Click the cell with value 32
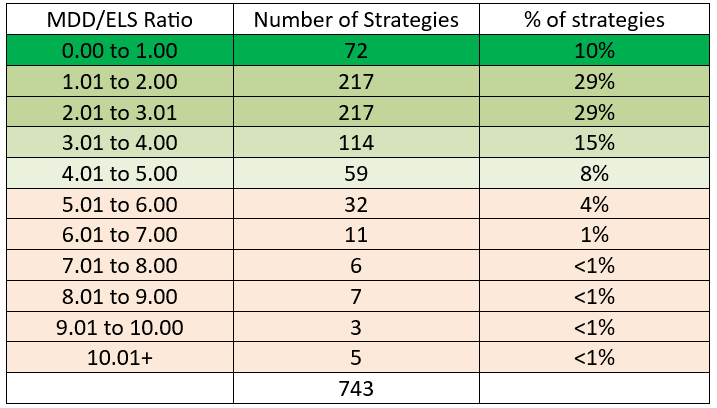This screenshot has height=408, width=717. (x=356, y=204)
